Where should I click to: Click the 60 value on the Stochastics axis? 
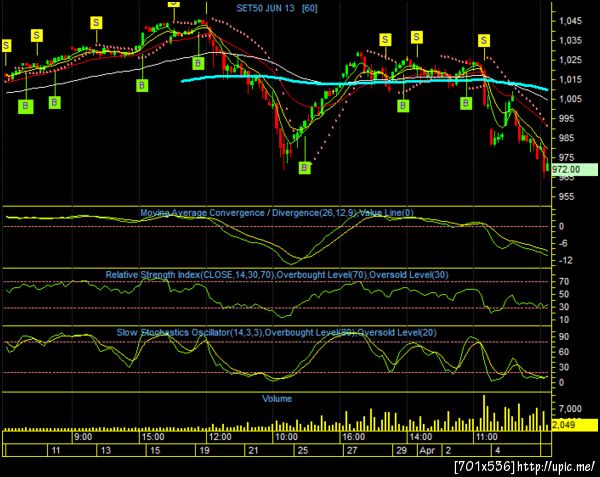click(x=564, y=352)
